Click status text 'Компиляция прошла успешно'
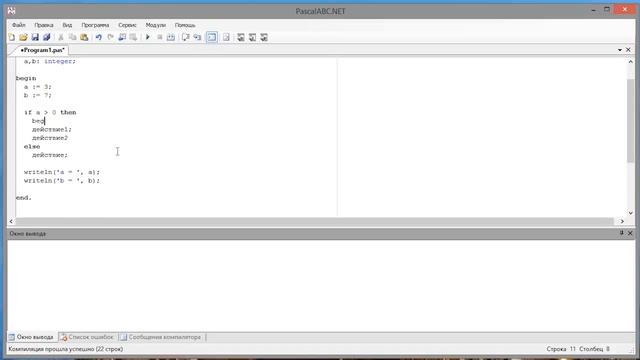The image size is (640, 360). [51, 349]
